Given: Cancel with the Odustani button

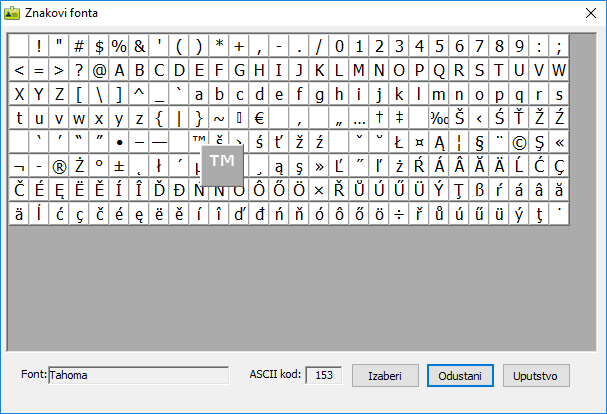Looking at the screenshot, I should click(461, 376).
